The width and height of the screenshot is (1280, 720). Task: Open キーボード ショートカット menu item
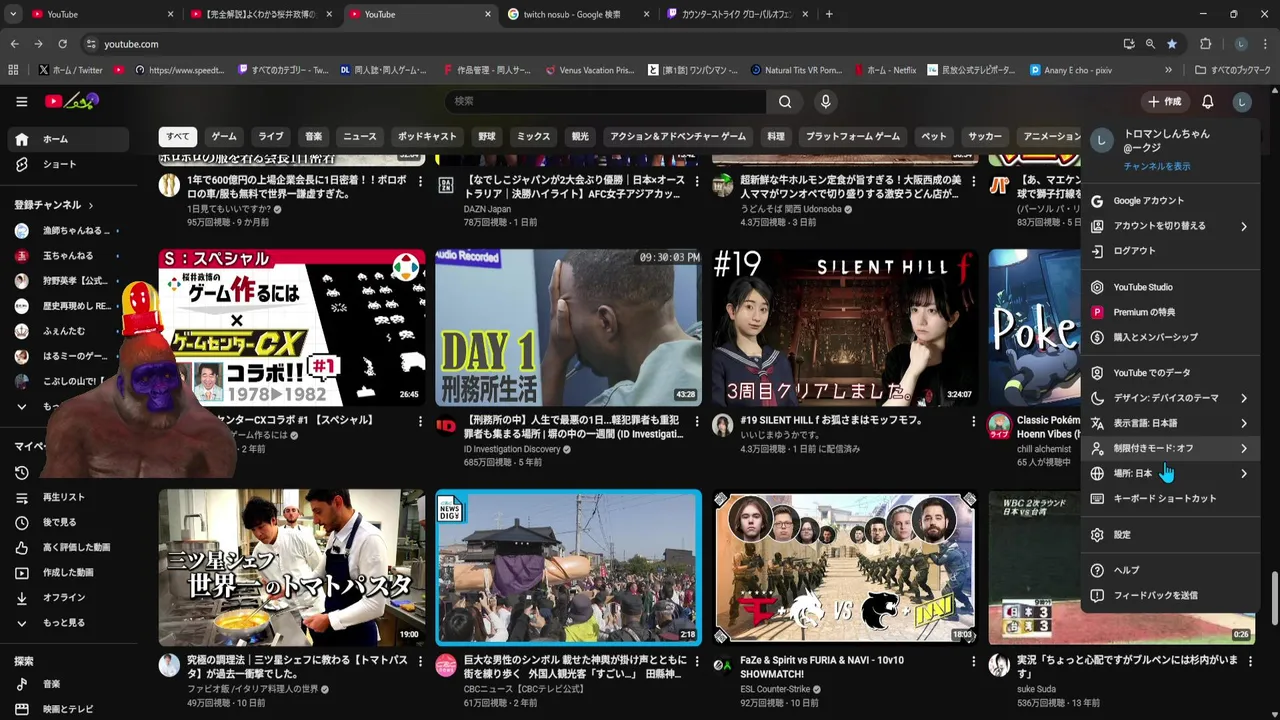click(x=1170, y=498)
